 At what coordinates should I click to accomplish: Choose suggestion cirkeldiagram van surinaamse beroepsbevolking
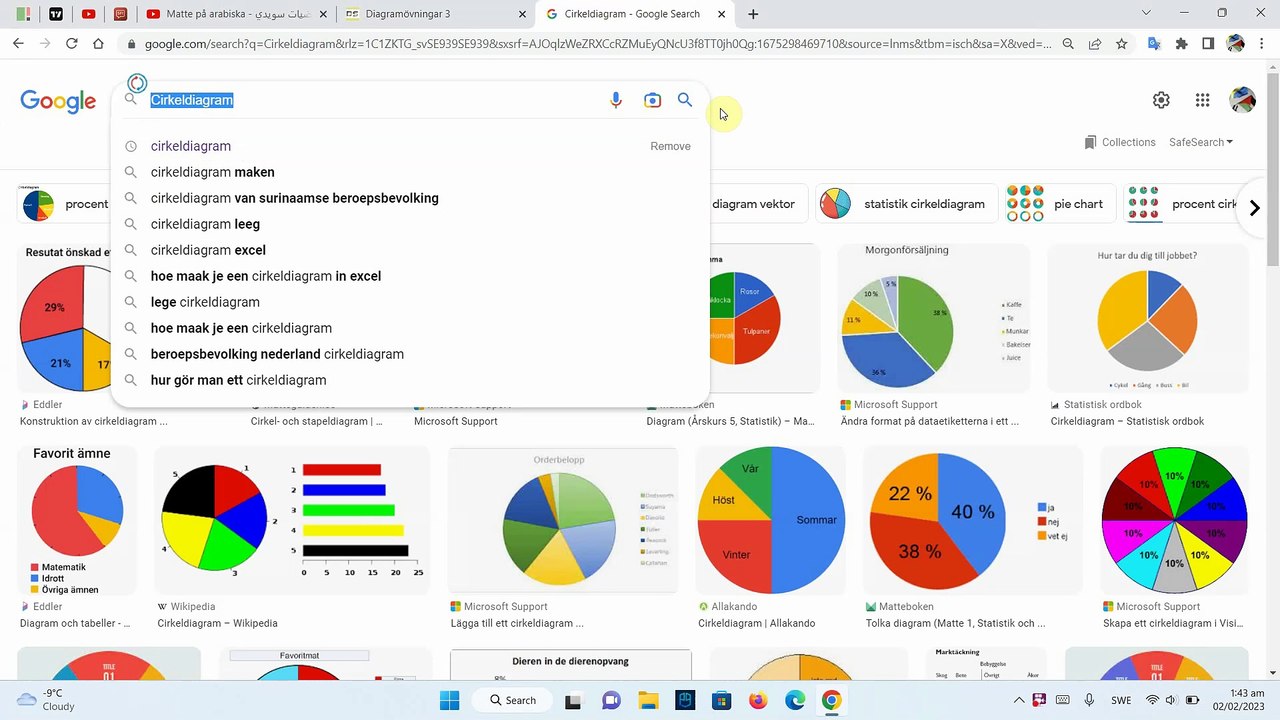[410, 198]
